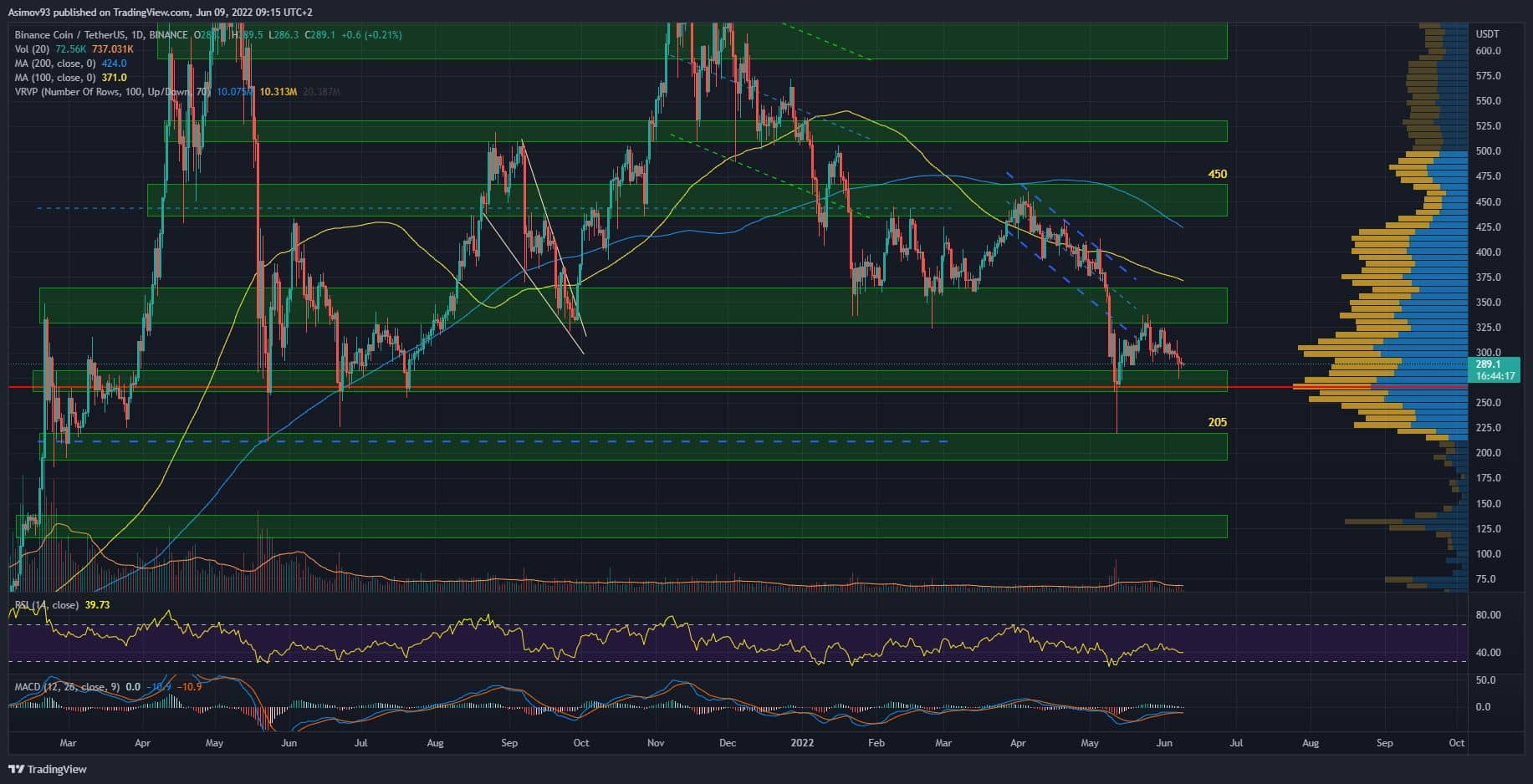The height and width of the screenshot is (784, 1533).
Task: Click the 175.0 price axis label
Action: click(1488, 478)
